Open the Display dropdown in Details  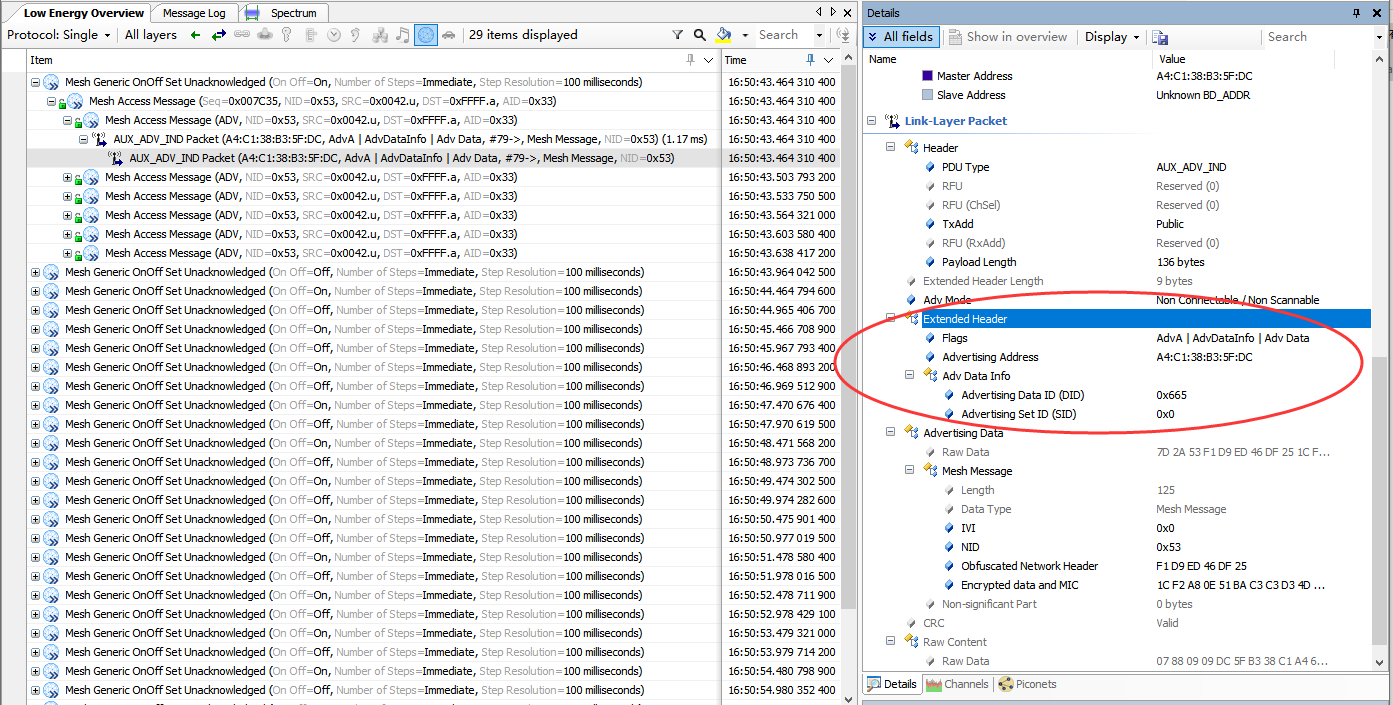(1112, 37)
